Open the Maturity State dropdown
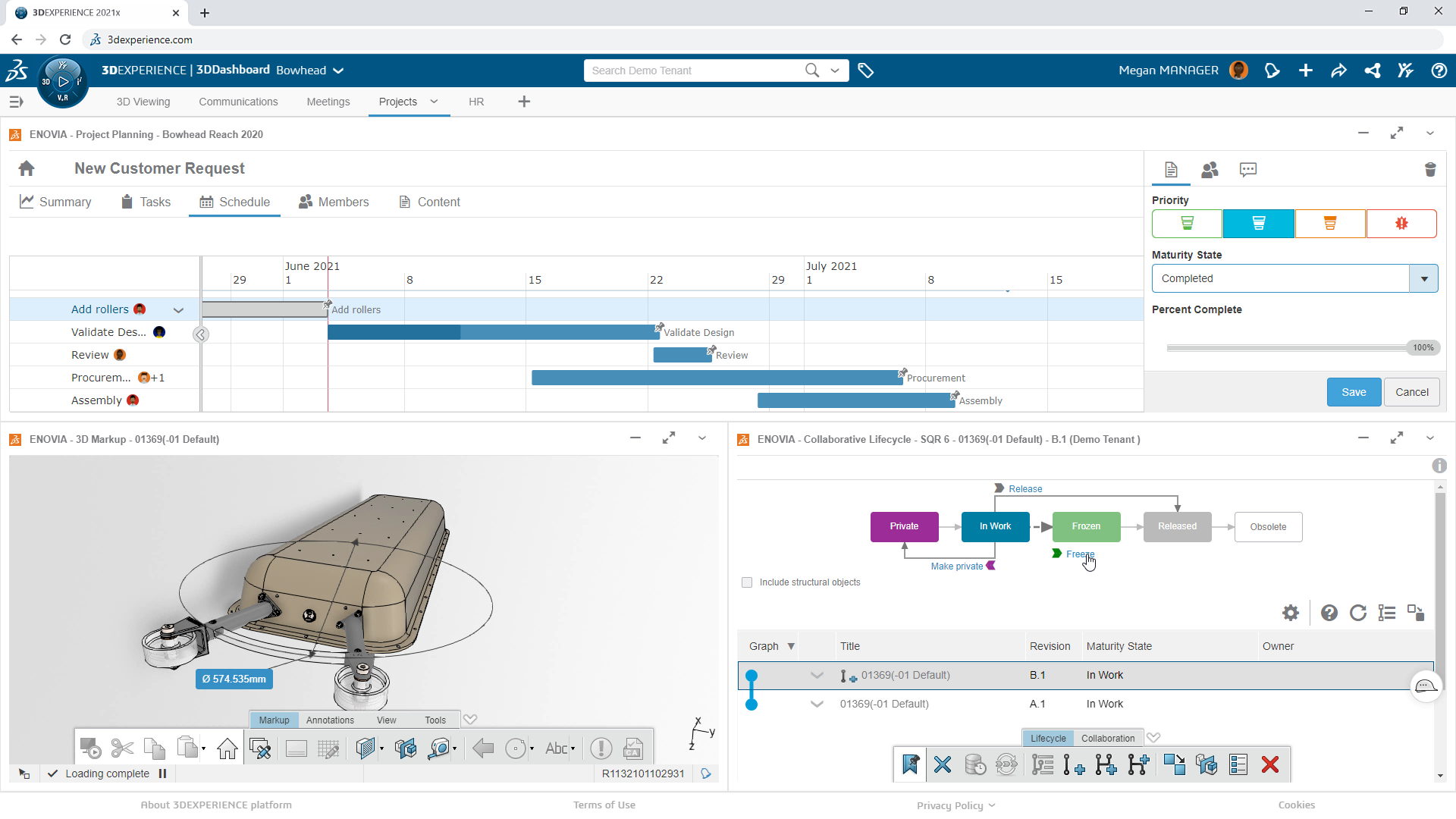1456x819 pixels. click(x=1423, y=278)
